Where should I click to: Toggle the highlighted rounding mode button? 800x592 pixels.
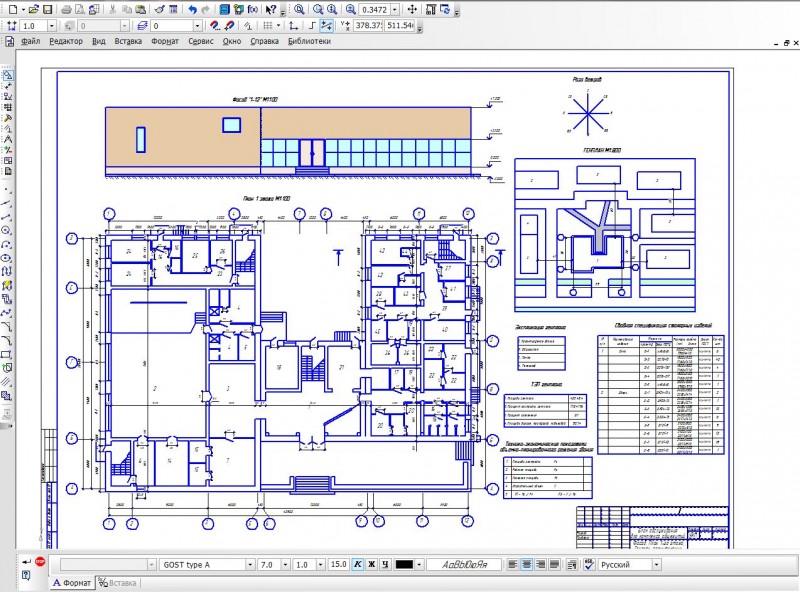click(327, 26)
